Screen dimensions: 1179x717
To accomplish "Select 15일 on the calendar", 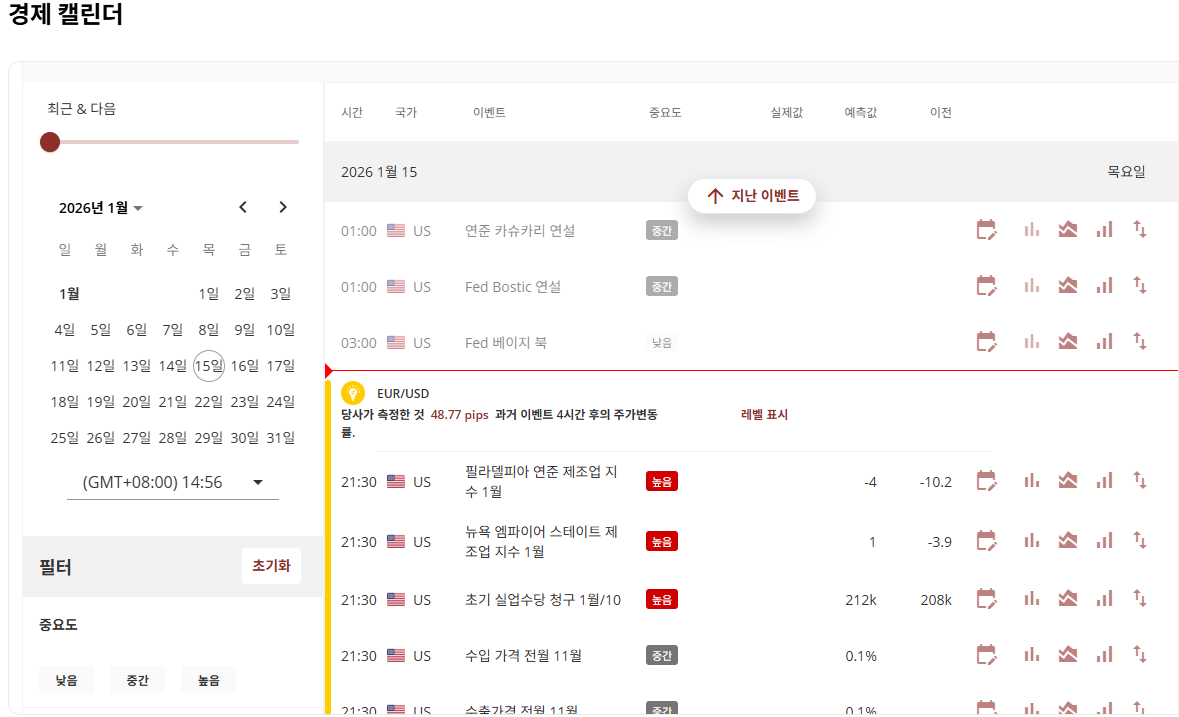I will [x=208, y=366].
